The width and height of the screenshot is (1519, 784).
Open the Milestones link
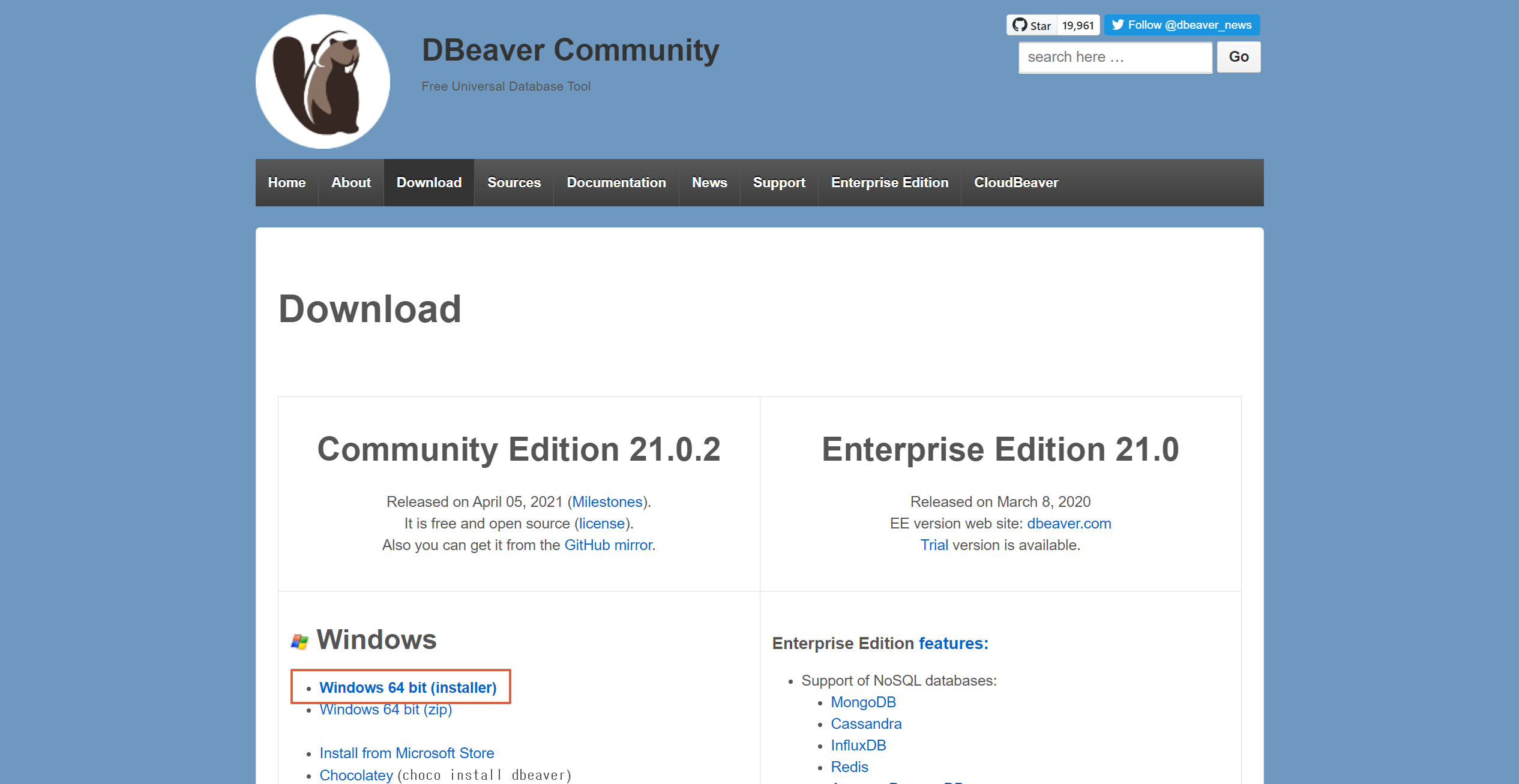coord(607,501)
